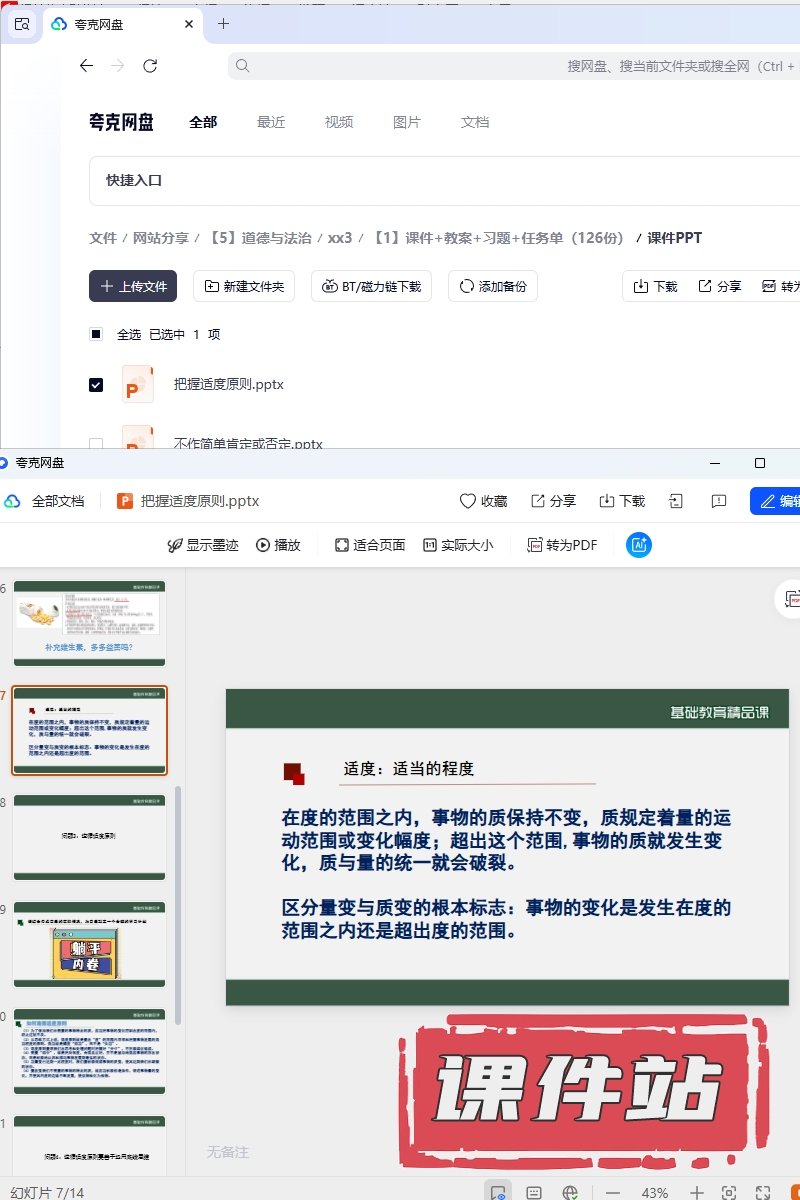Select slide 9 thumbnail in the slide panel
The image size is (800, 1200).
click(x=89, y=944)
